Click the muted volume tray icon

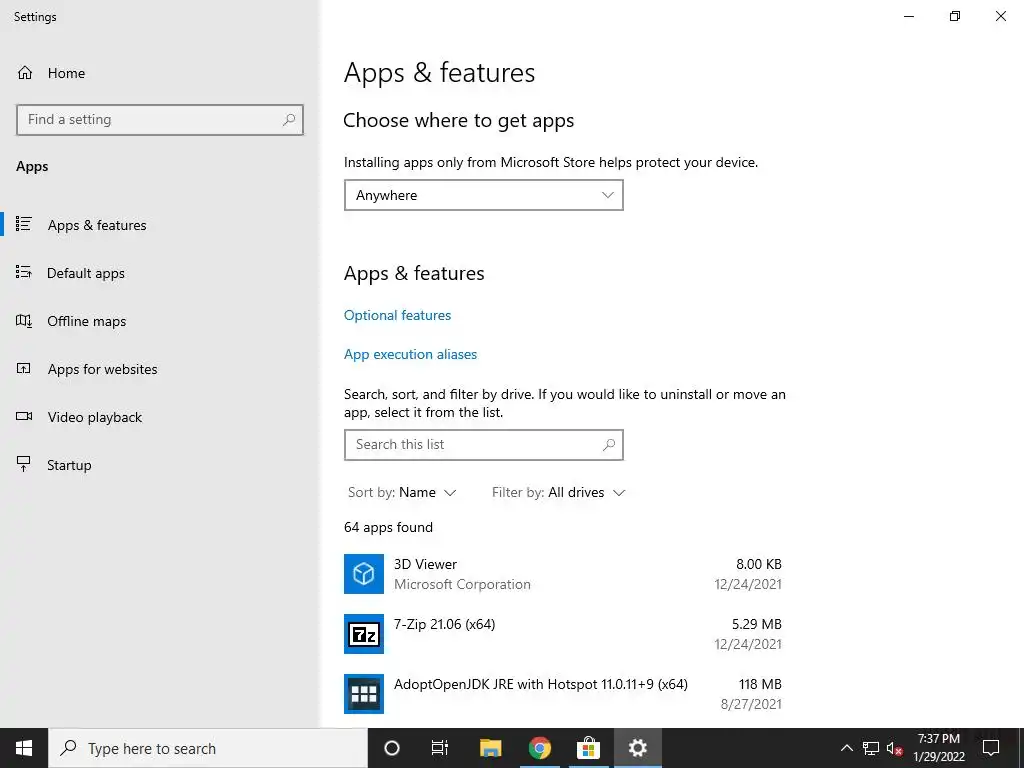click(x=895, y=749)
